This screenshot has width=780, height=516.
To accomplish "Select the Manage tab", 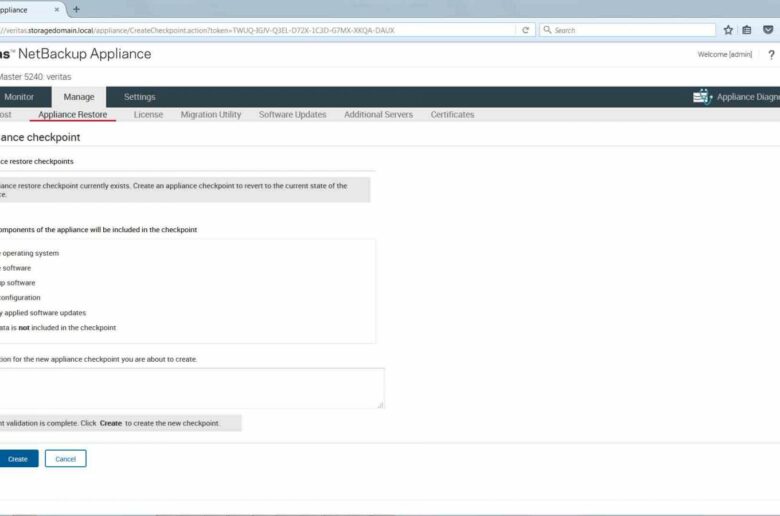I will coord(79,97).
